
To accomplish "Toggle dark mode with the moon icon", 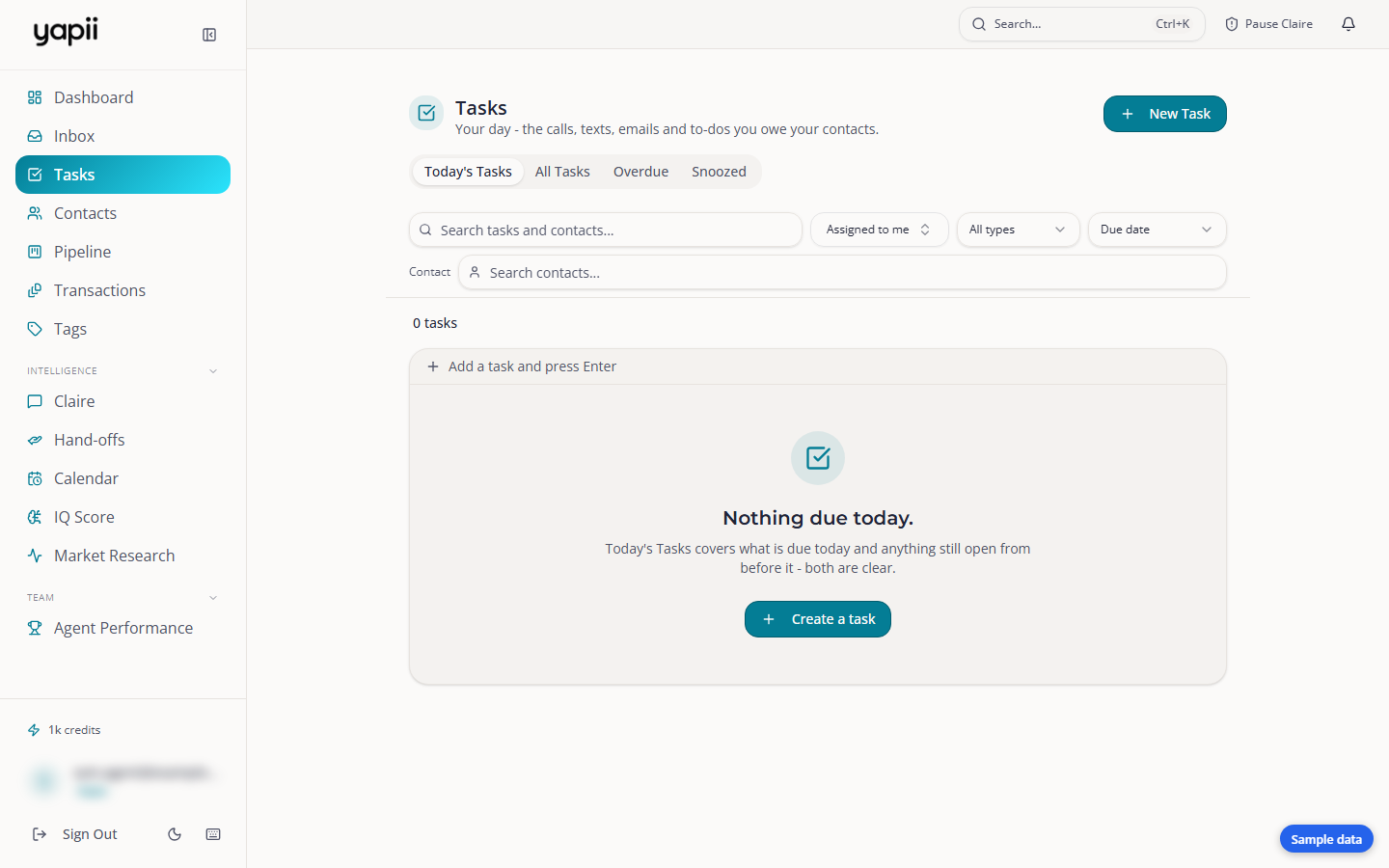I will (x=175, y=834).
